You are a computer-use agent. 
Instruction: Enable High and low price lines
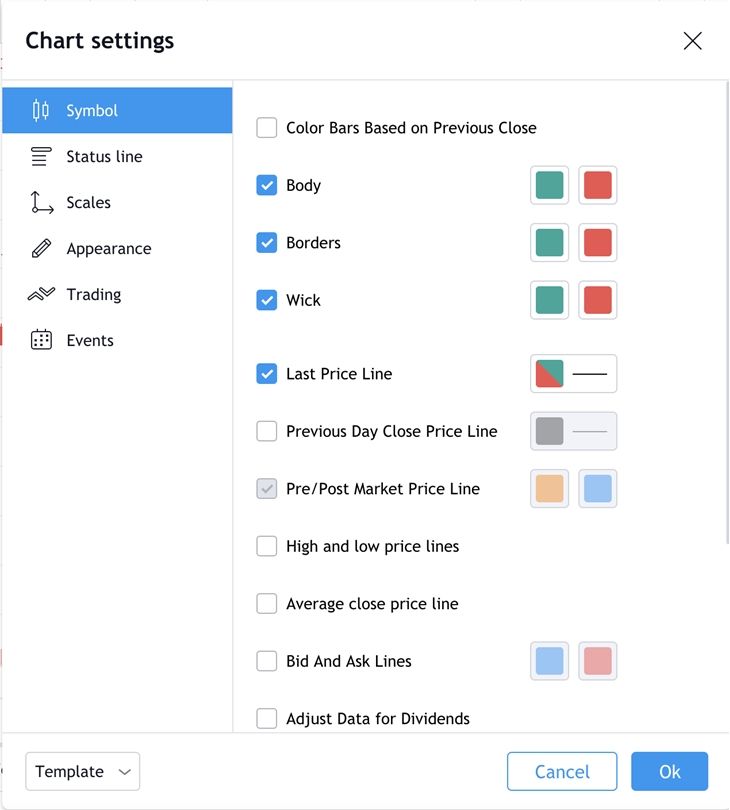(267, 546)
